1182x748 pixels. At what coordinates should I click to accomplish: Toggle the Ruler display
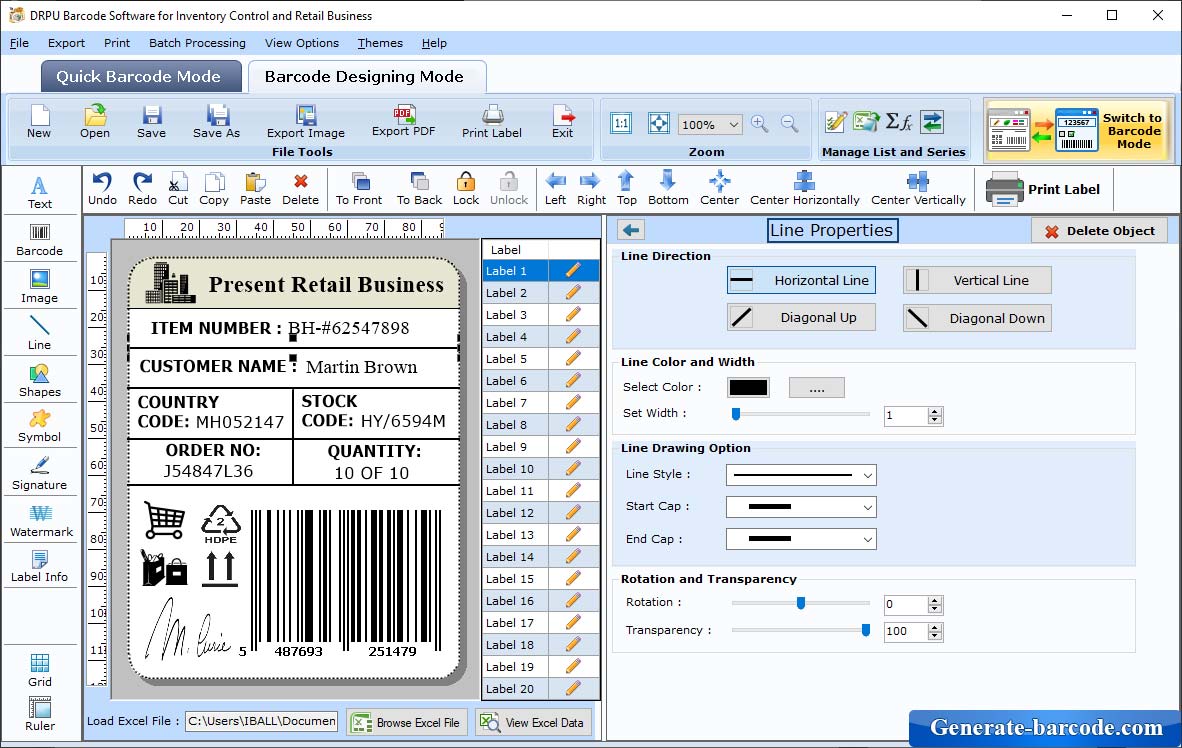[x=39, y=714]
